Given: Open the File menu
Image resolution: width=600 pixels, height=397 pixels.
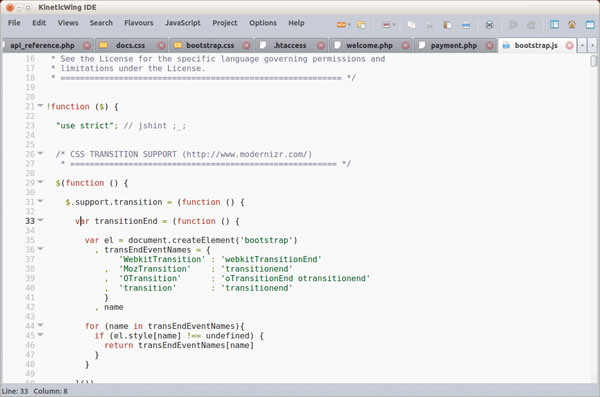Looking at the screenshot, I should click(14, 23).
